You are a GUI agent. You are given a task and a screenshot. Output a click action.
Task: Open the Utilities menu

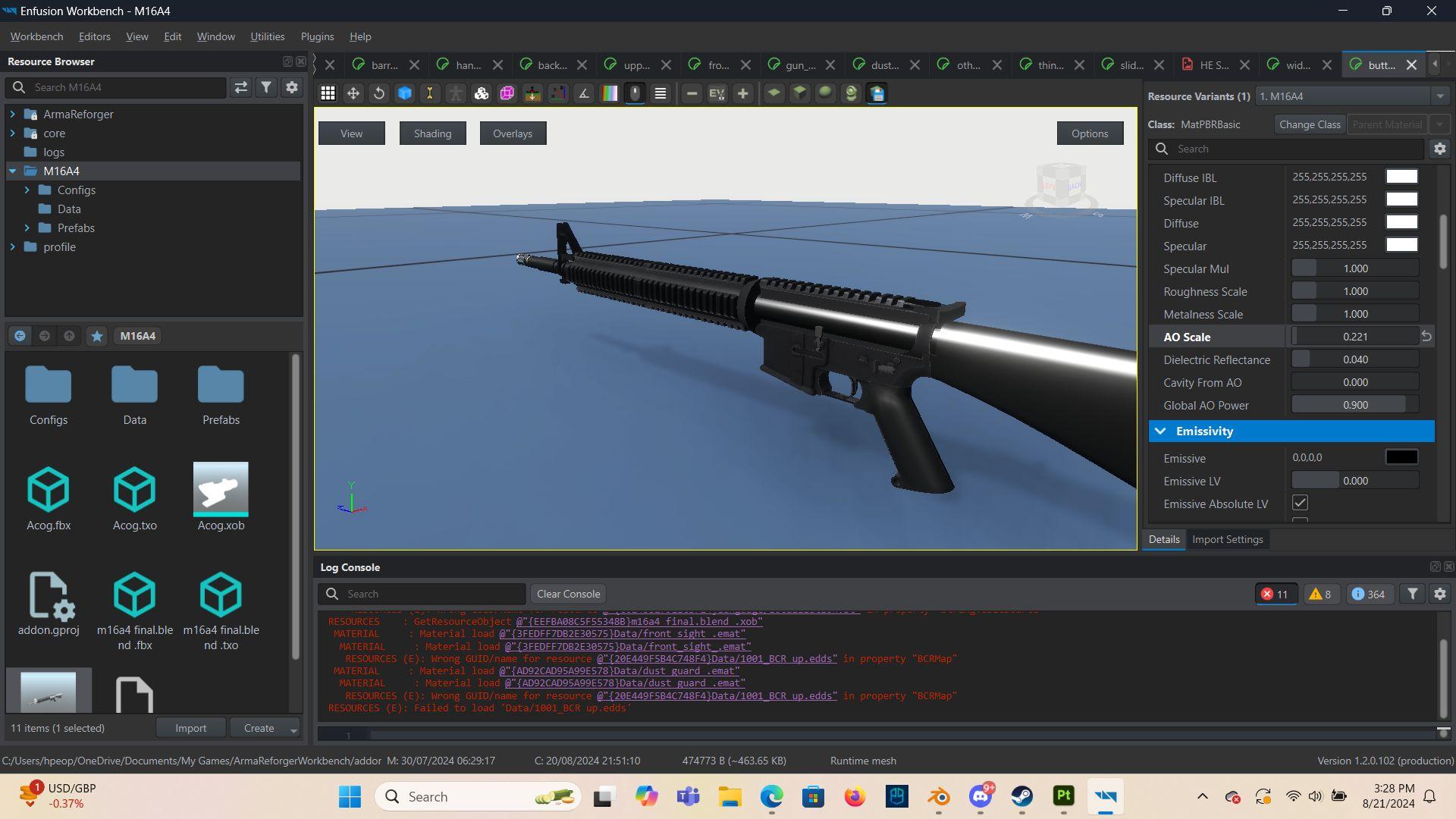pyautogui.click(x=268, y=36)
